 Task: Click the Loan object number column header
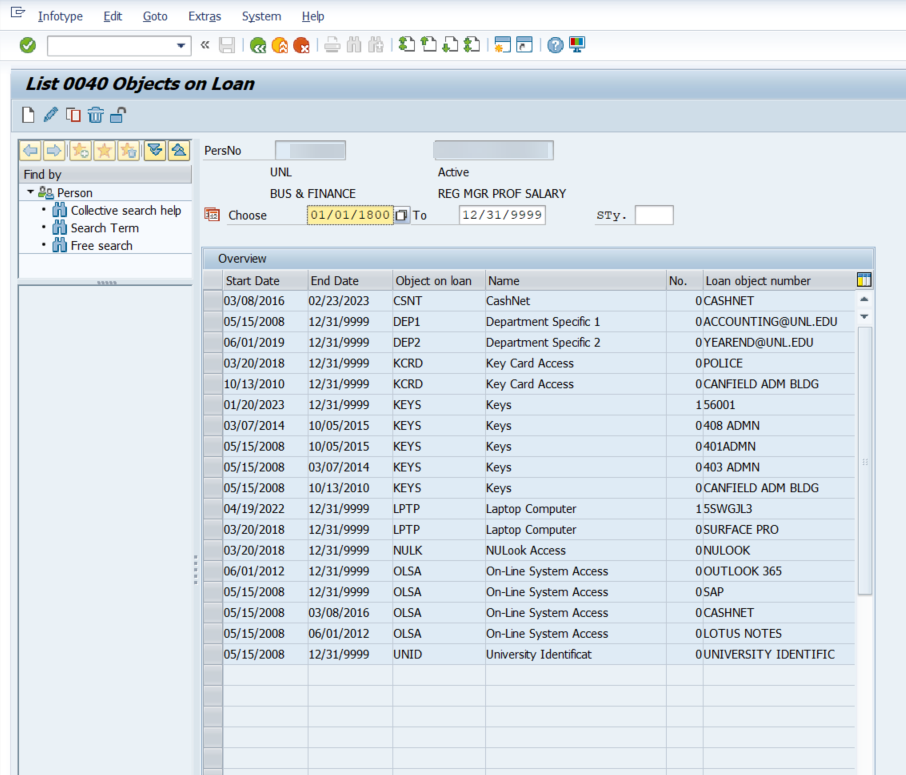778,281
